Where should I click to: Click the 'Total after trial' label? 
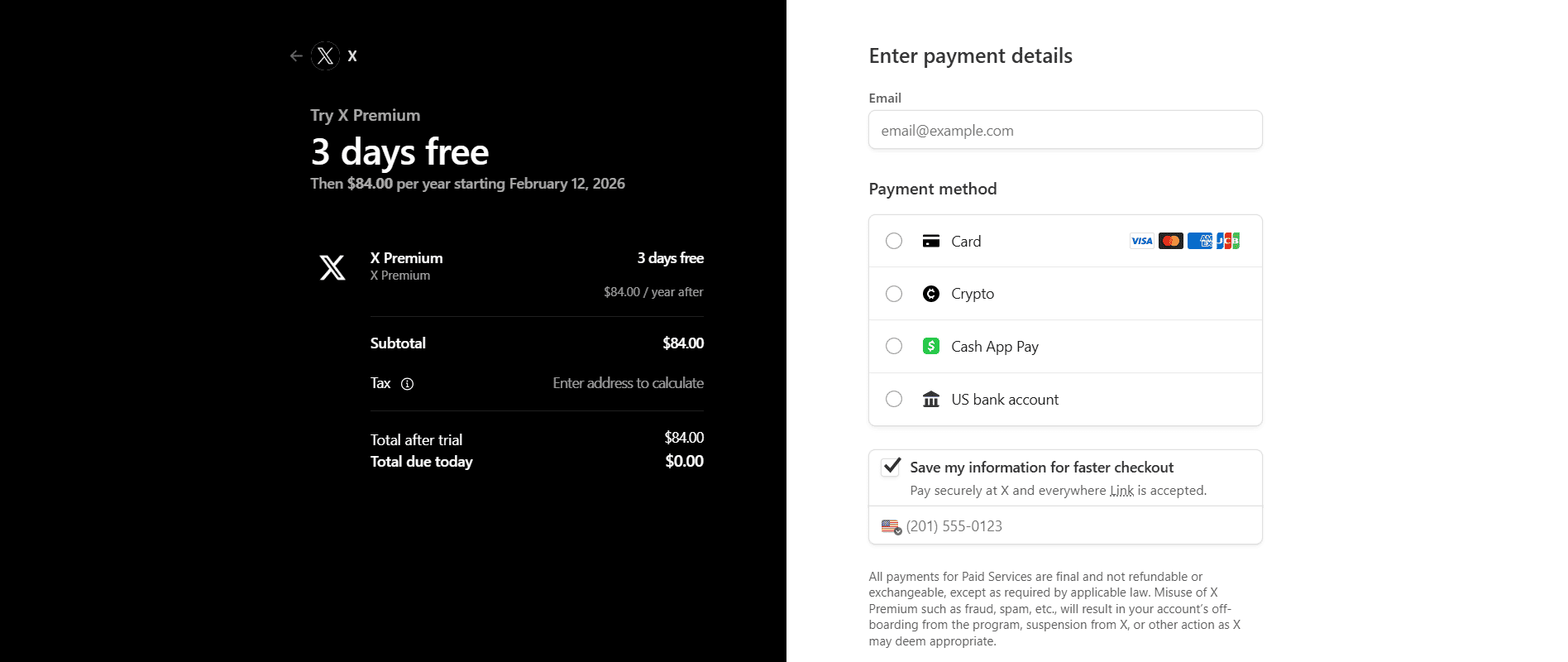tap(417, 440)
